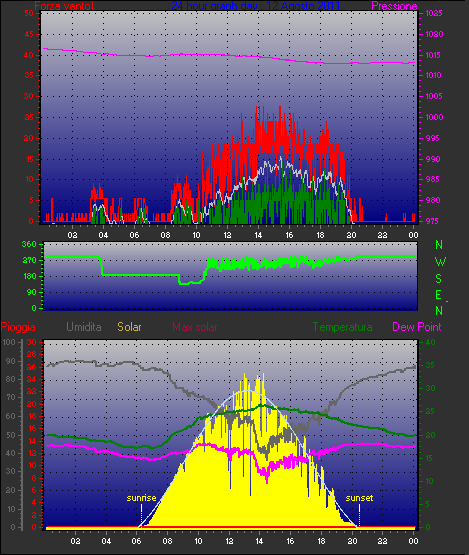
Task: Click the S compass direction label
Action: tap(439, 279)
